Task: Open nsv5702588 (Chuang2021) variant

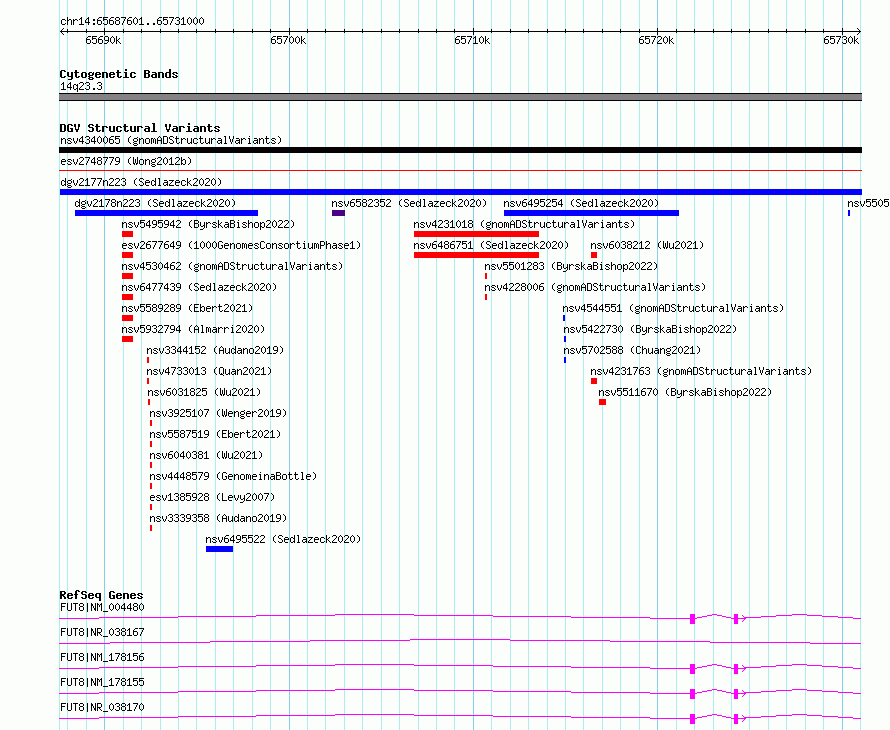Action: pos(632,350)
